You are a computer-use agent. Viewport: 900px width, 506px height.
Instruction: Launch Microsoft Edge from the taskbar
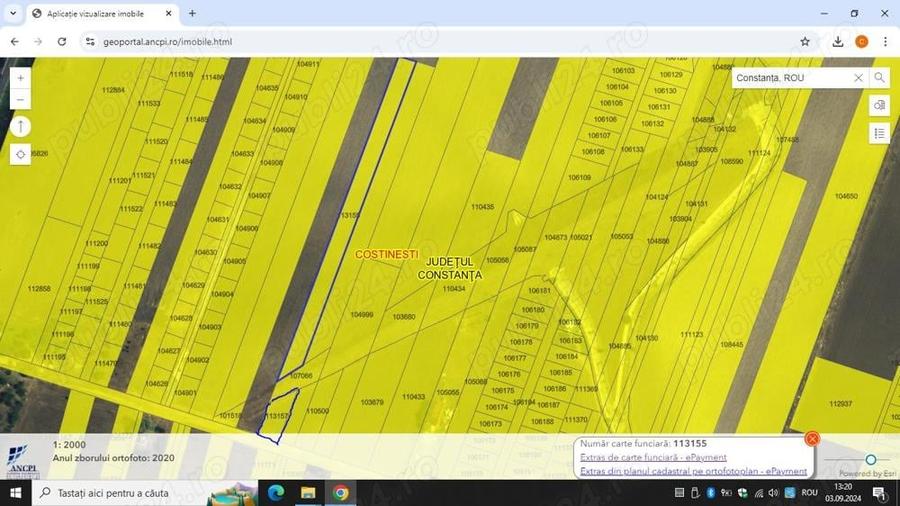point(276,493)
